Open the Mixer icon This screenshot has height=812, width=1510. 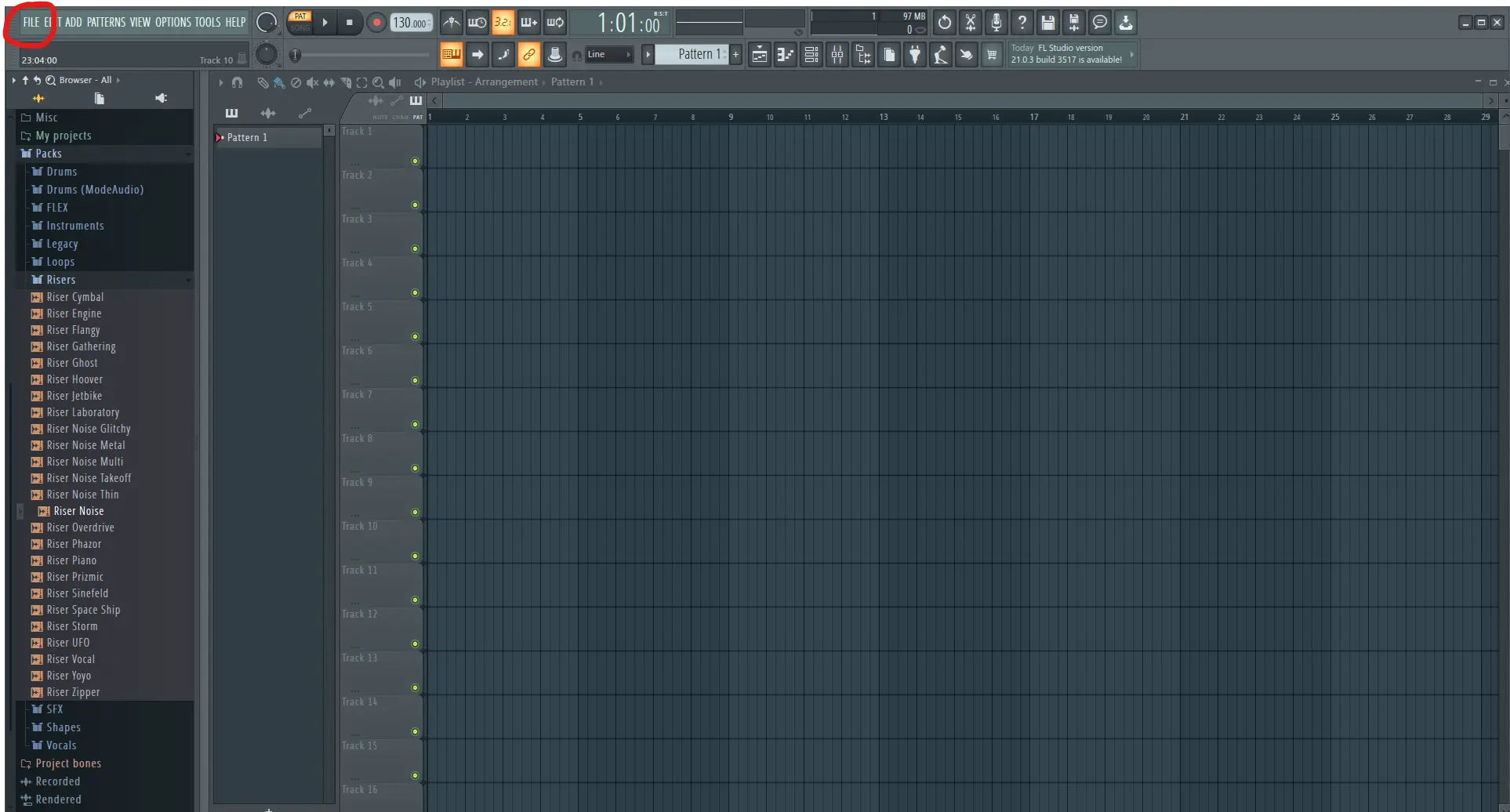coord(837,54)
